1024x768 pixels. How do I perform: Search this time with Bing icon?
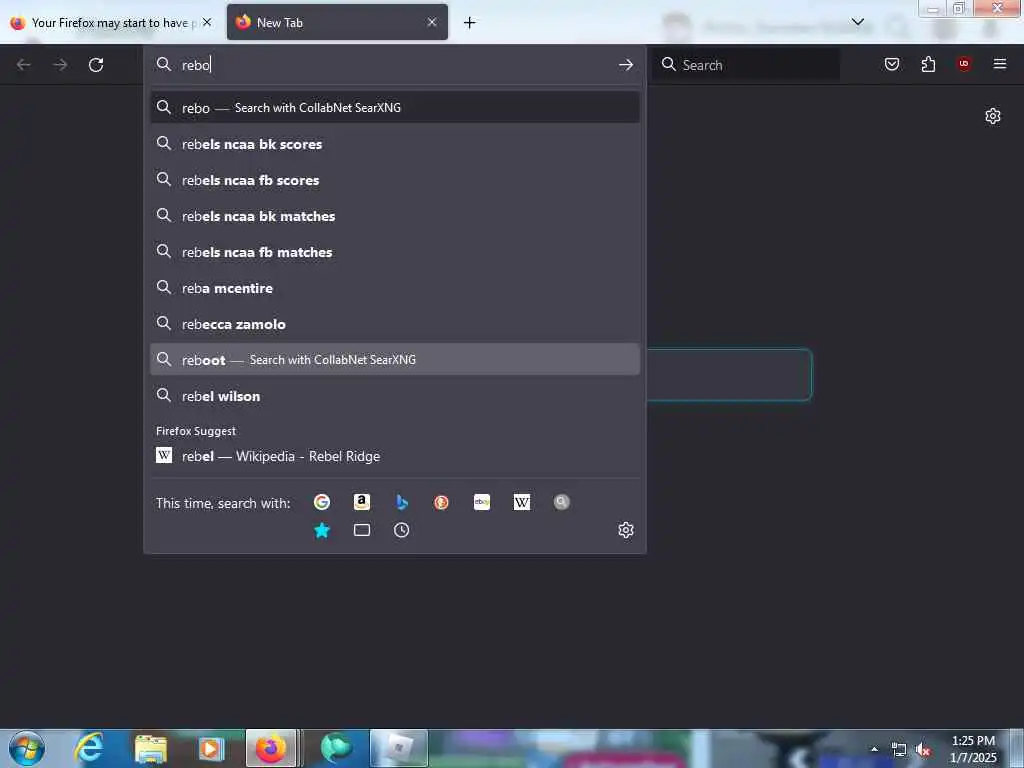tap(402, 502)
